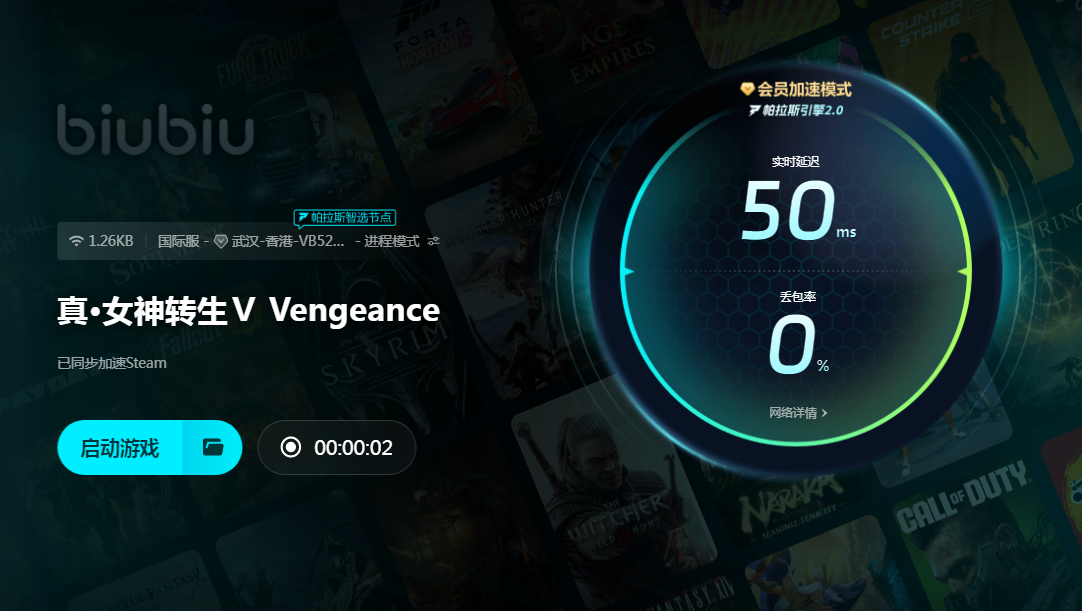Open the node settings sliders icon

pyautogui.click(x=433, y=241)
